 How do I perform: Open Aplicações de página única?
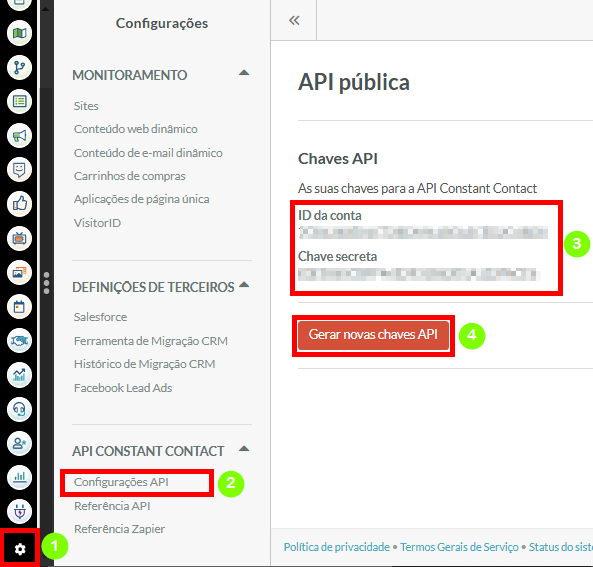point(141,199)
